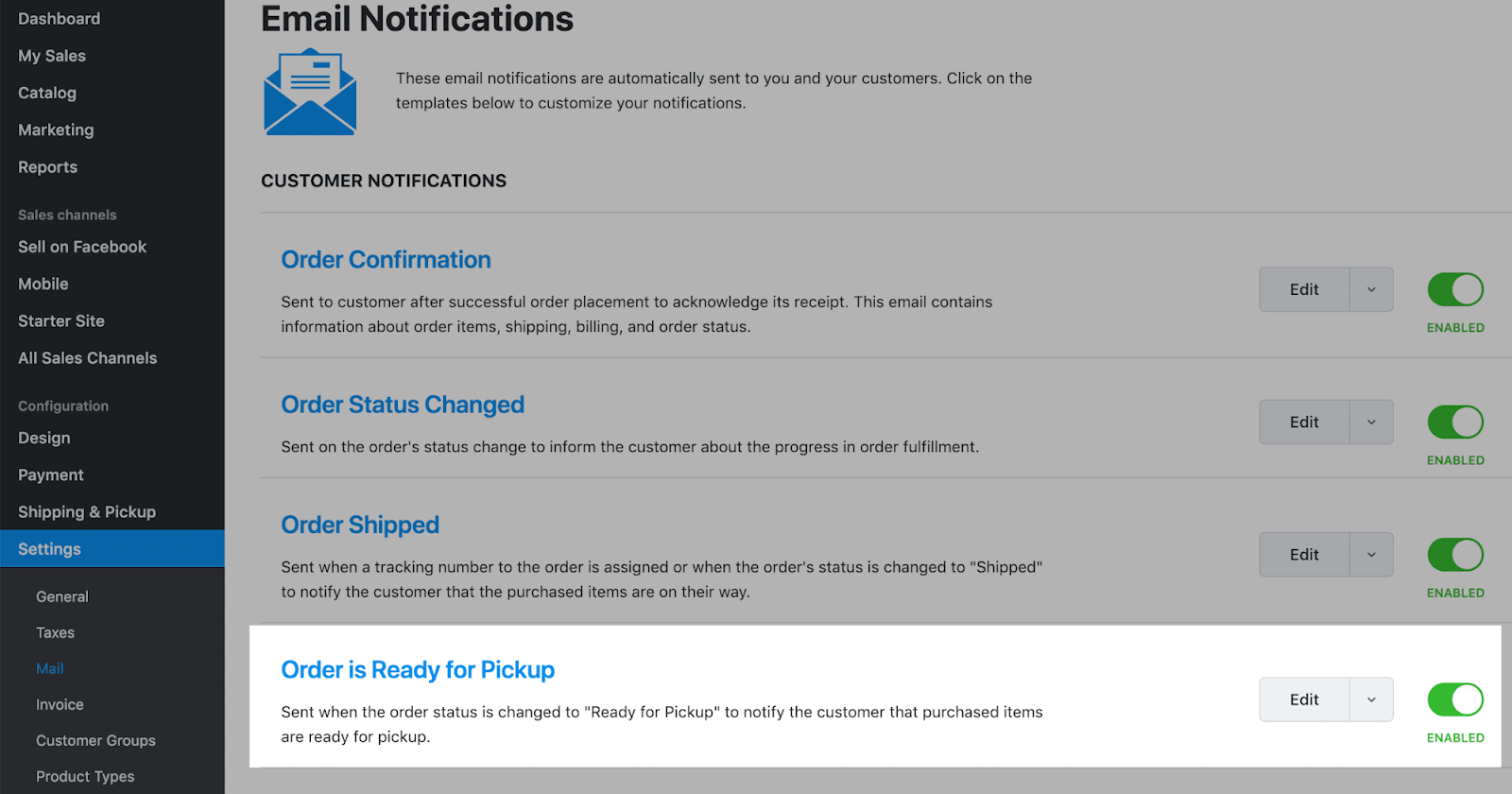
Task: Open the Taxes settings subsection
Action: coord(55,632)
